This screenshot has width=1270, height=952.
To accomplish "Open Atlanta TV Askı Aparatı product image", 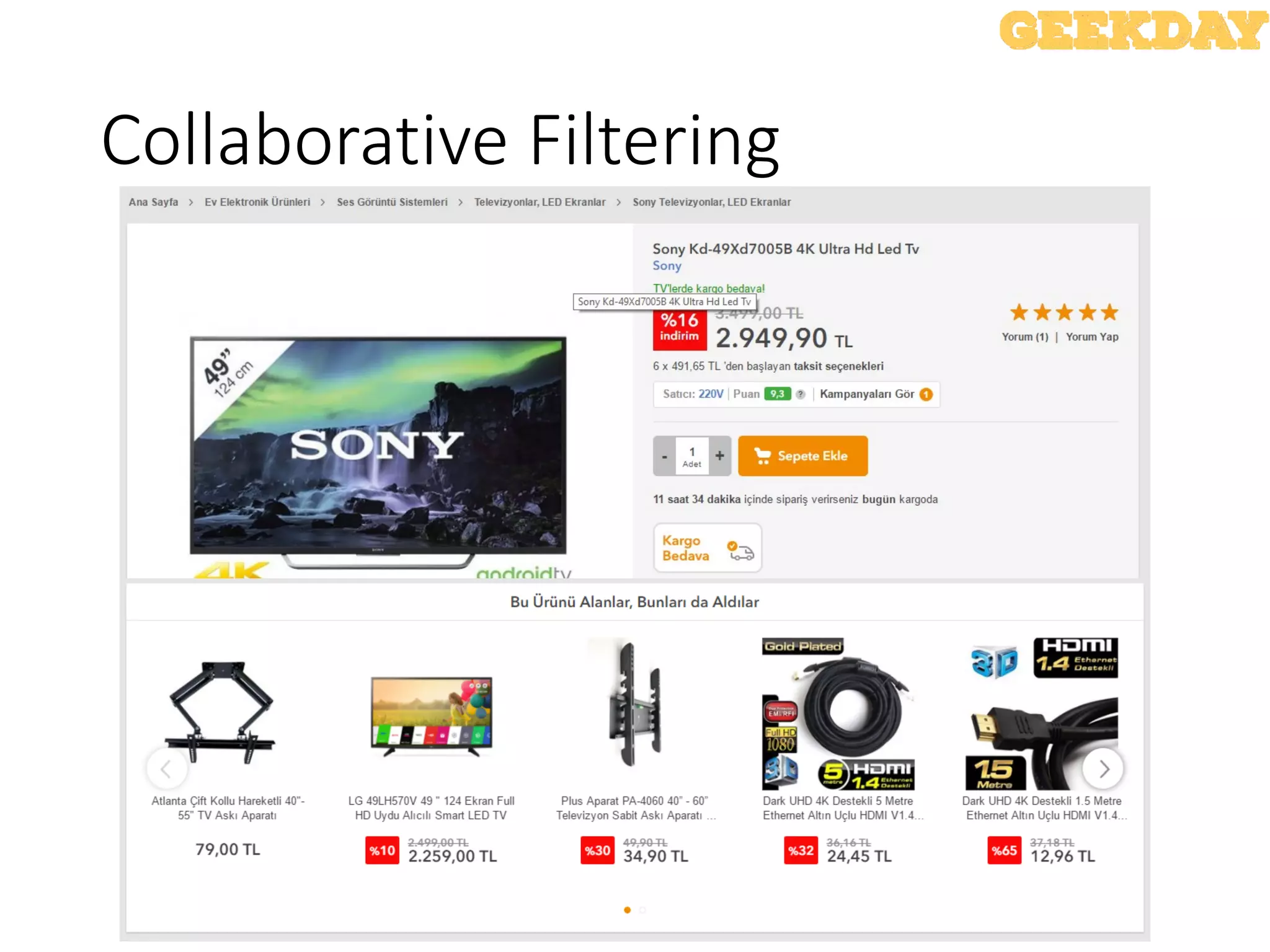I will click(221, 713).
